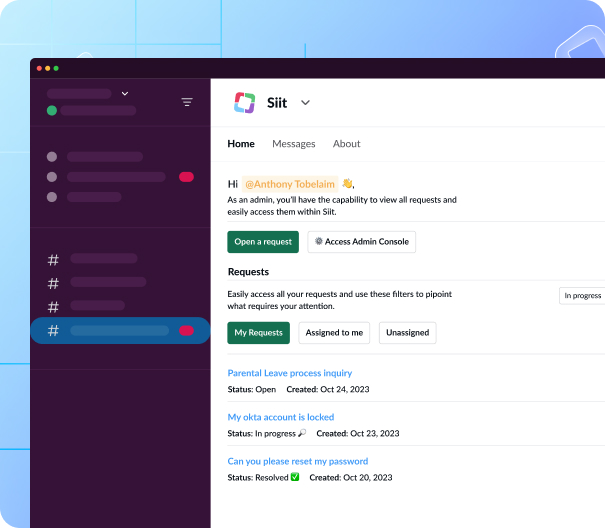Click the Status: Open text
Image resolution: width=605 pixels, height=528 pixels.
pos(252,389)
